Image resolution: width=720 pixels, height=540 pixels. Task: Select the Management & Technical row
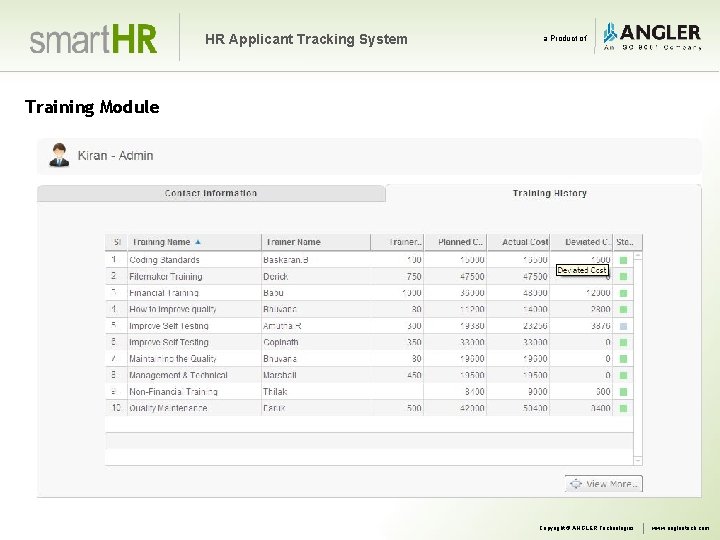click(x=369, y=376)
